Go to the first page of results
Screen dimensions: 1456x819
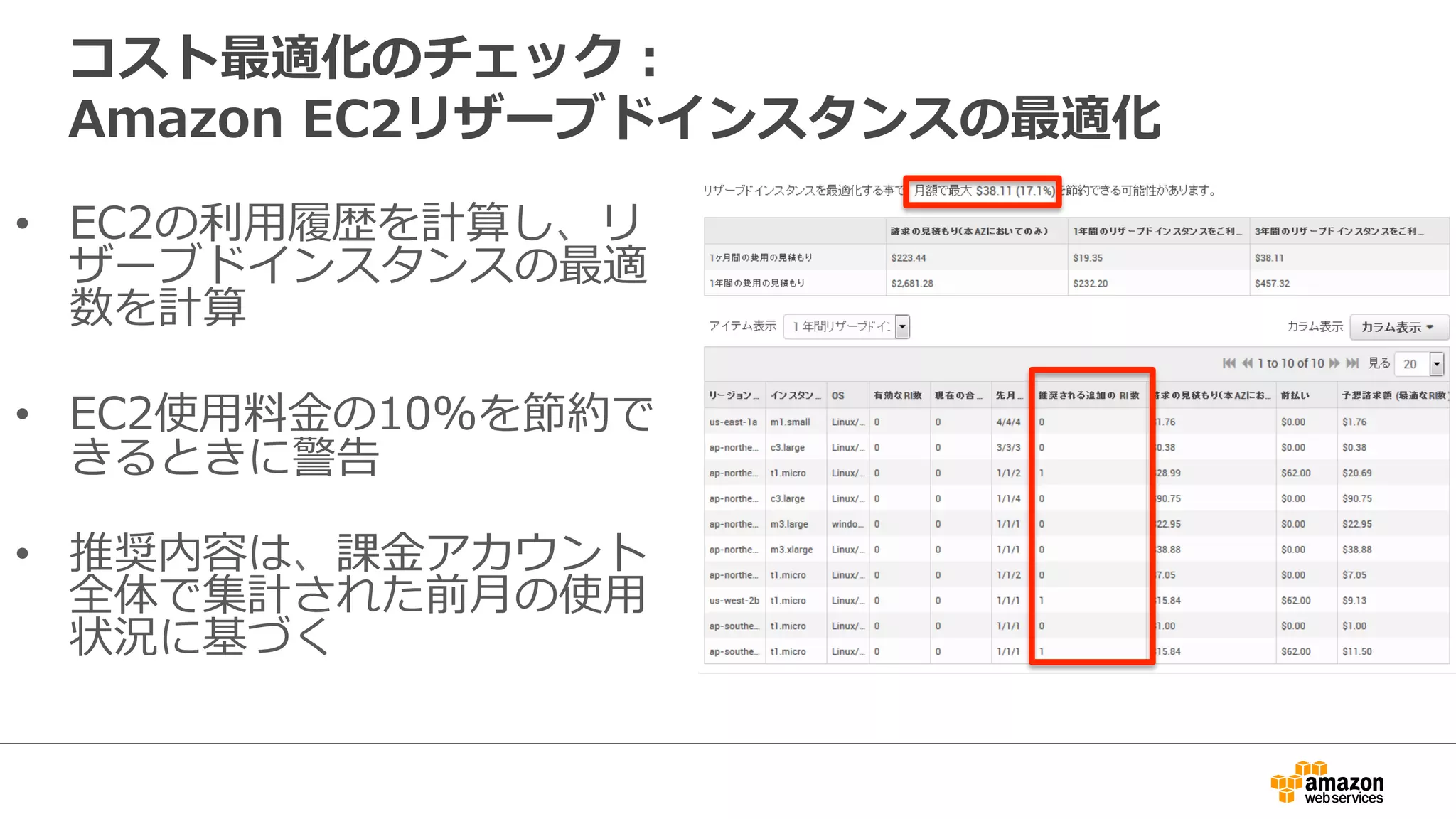(x=1229, y=363)
